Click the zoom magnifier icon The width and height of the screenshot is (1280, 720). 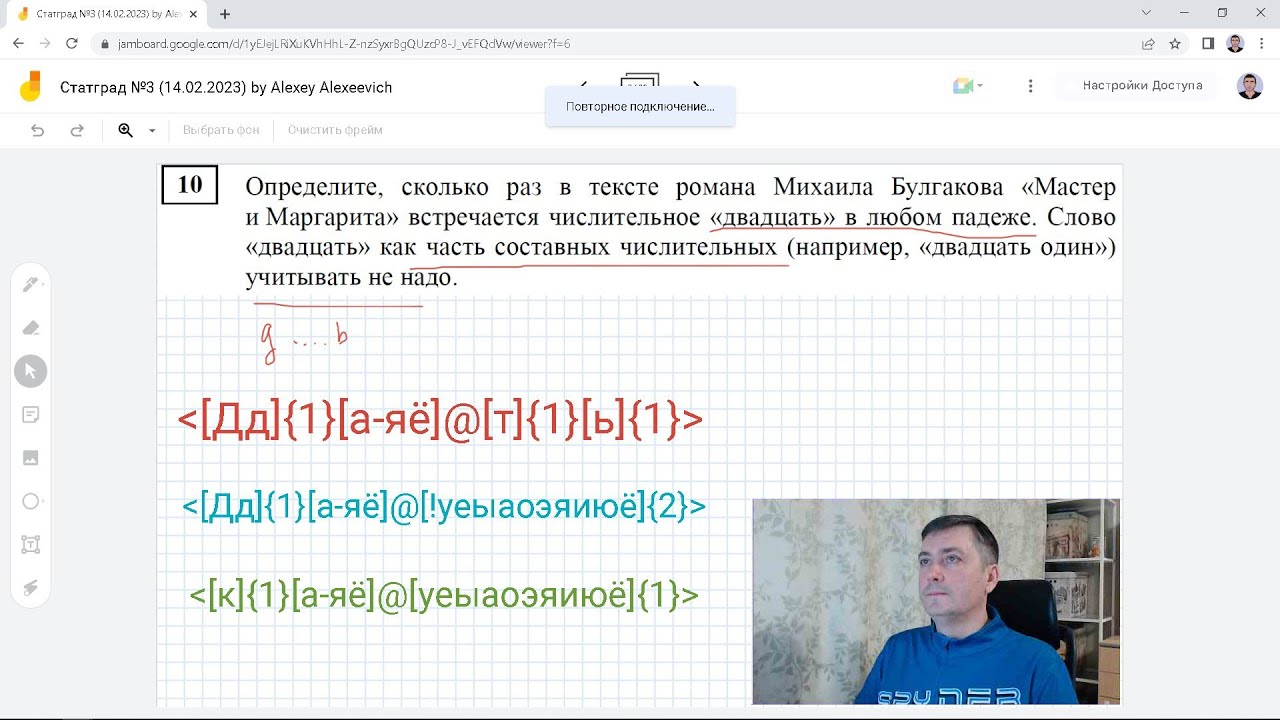click(126, 130)
